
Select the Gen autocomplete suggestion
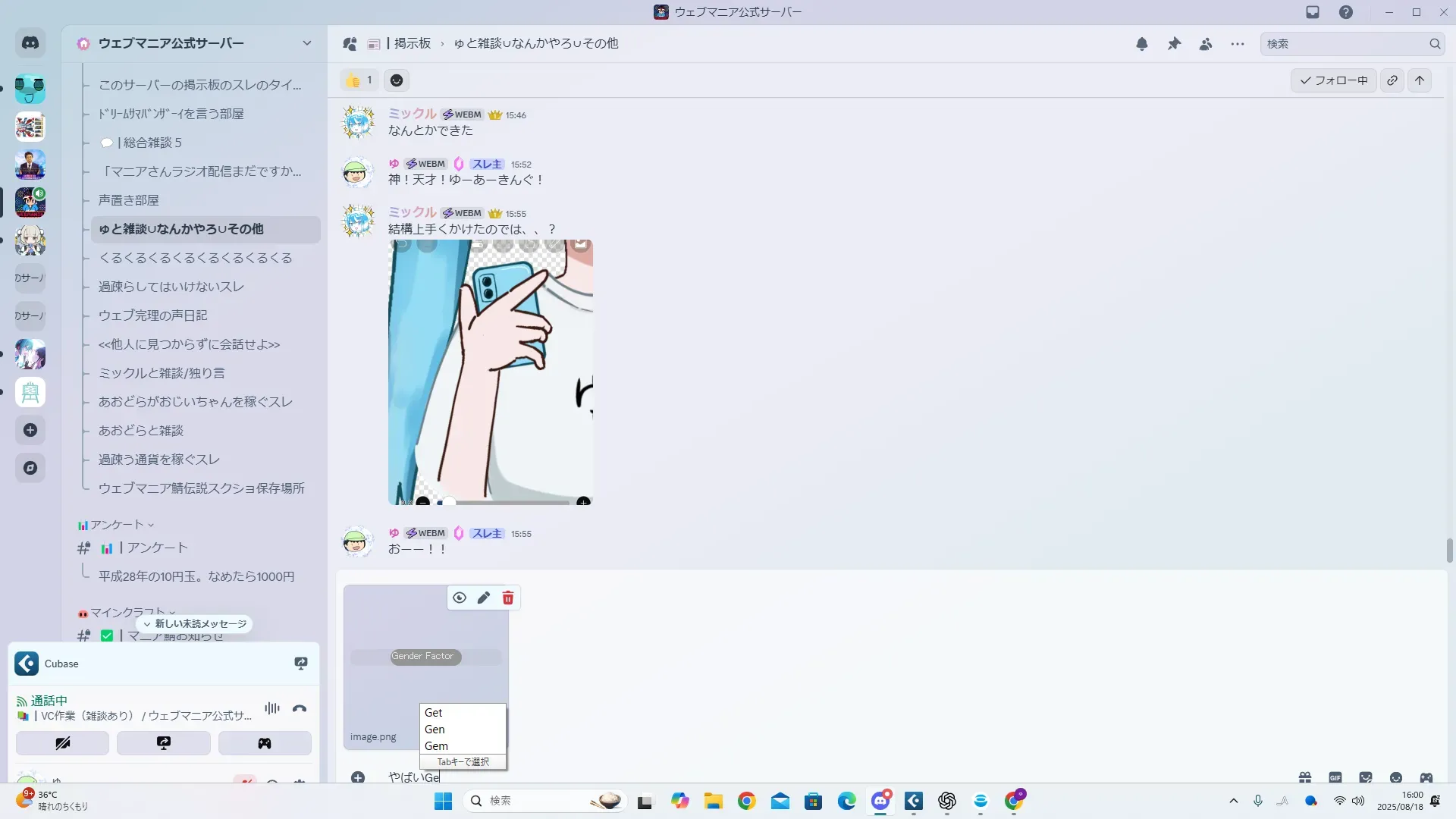point(435,730)
